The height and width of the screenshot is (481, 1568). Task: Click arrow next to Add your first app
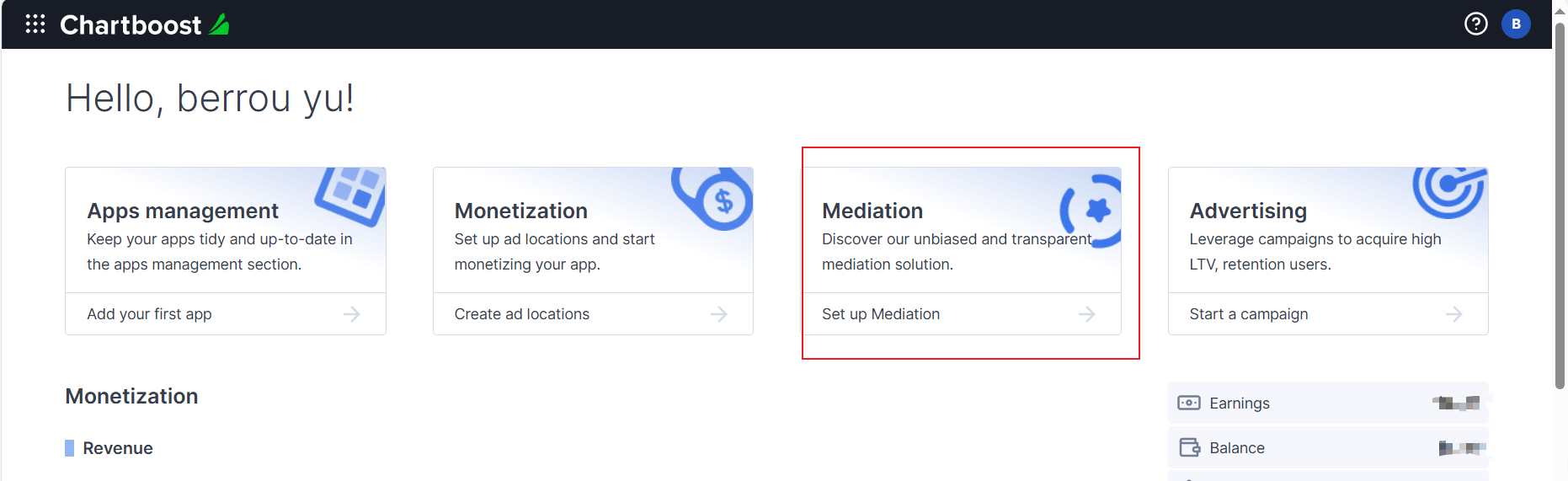tap(351, 314)
